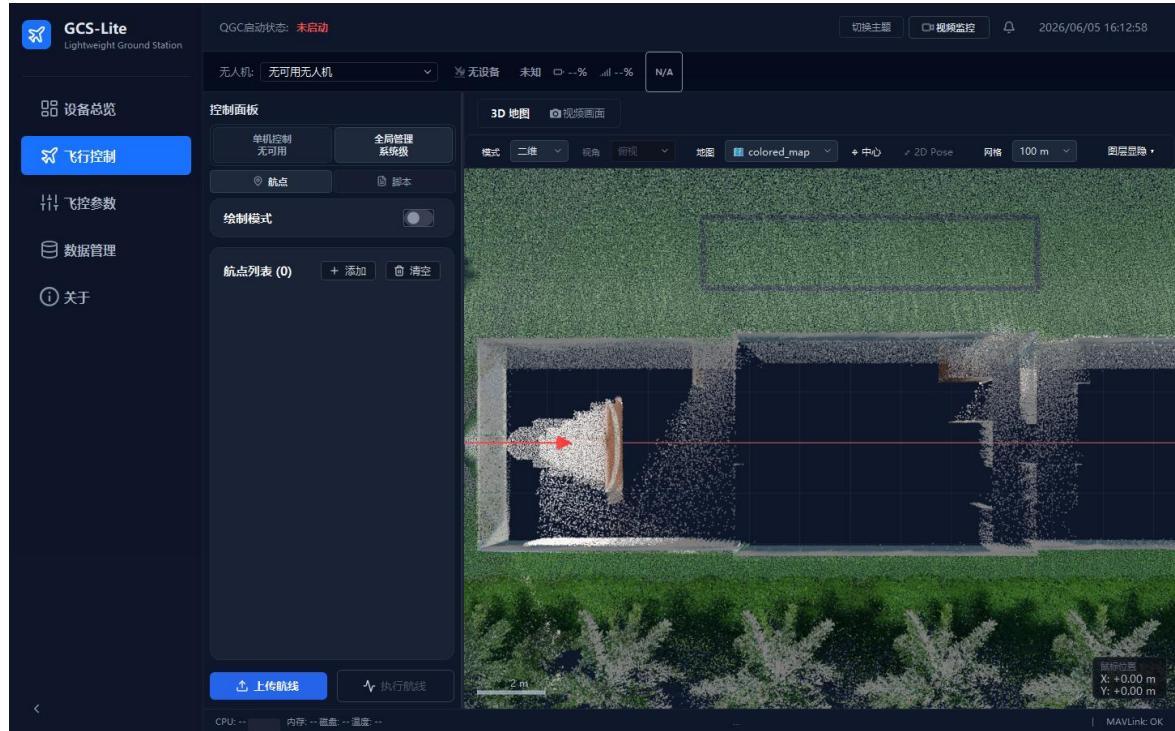Image resolution: width=1175 pixels, height=731 pixels.
Task: Expand the 图层显隐 layer menu
Action: point(1130,151)
